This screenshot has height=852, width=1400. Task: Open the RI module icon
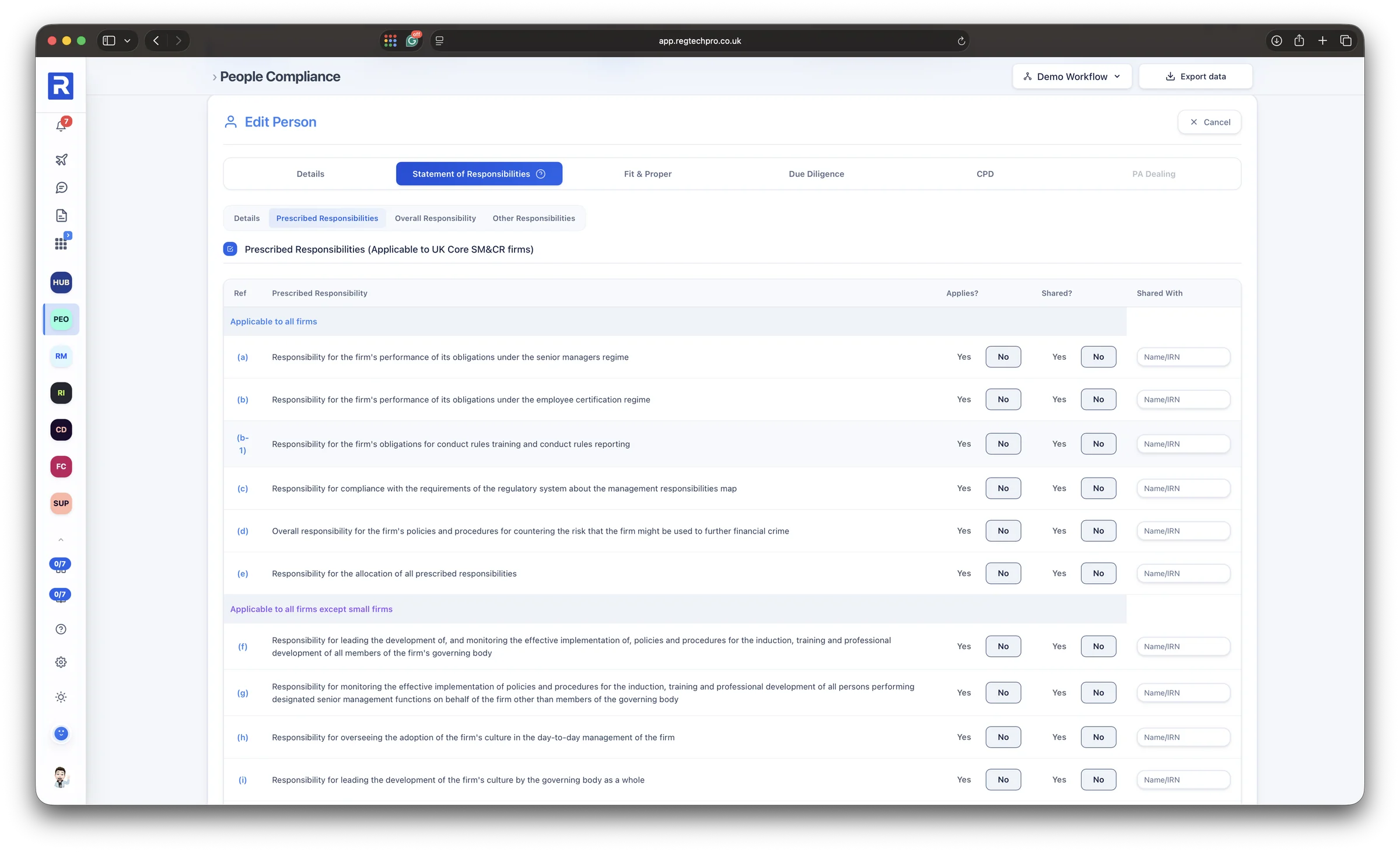(61, 393)
